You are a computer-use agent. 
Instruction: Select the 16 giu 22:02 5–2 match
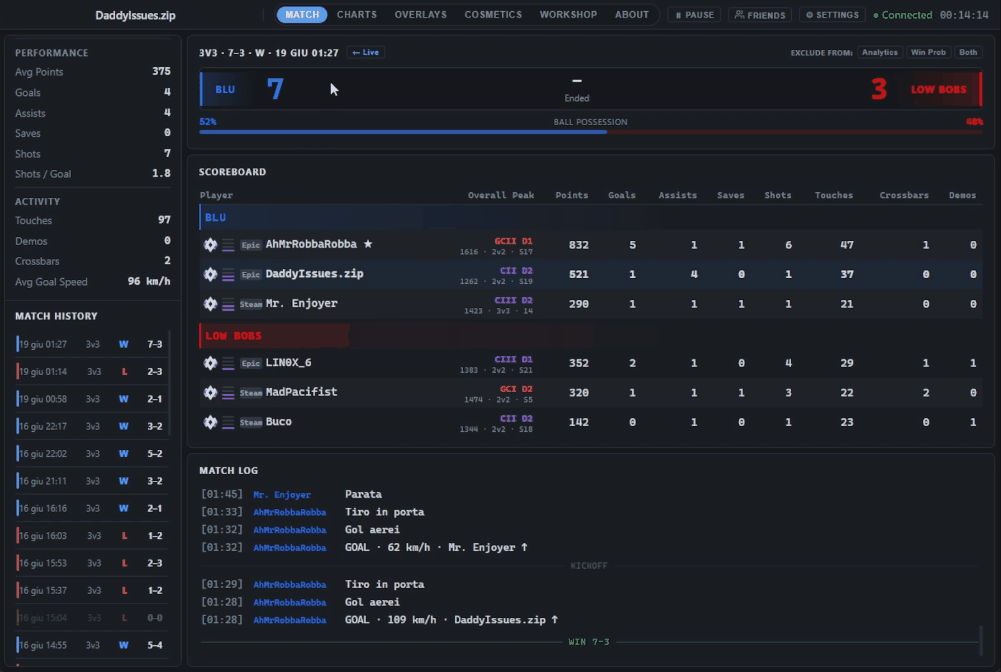point(91,454)
